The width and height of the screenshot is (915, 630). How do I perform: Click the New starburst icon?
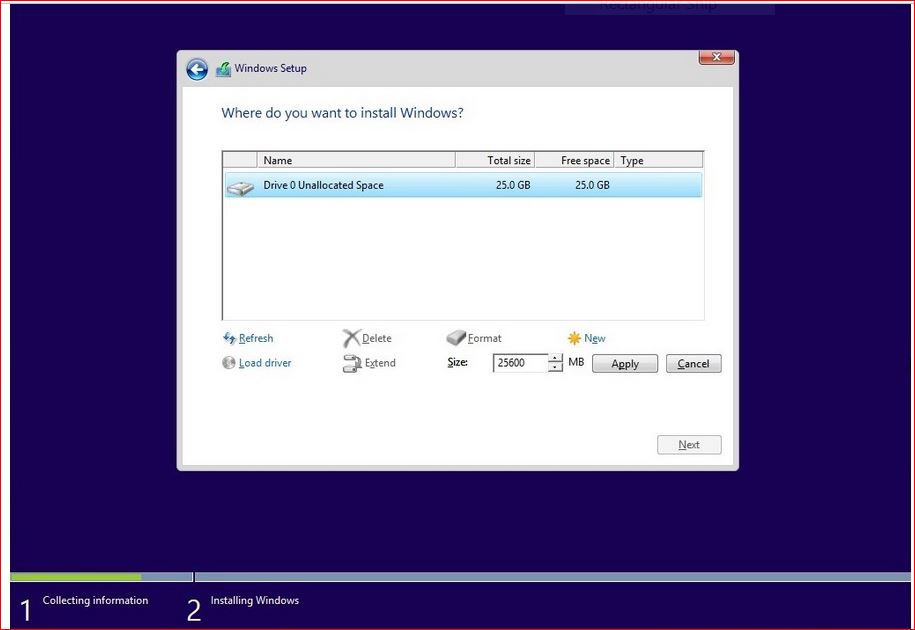(574, 338)
